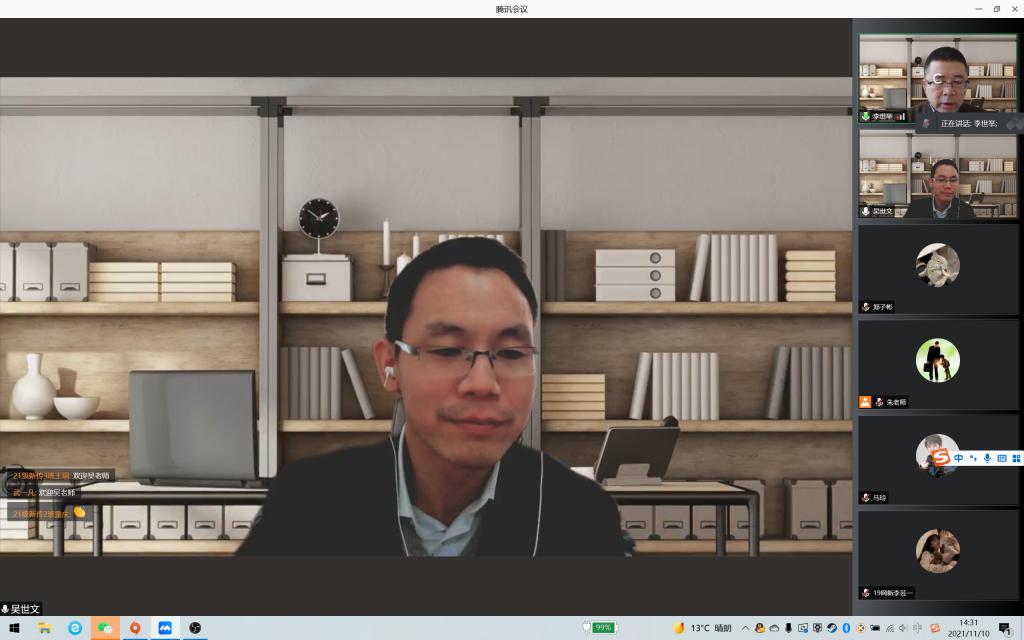
Task: Toggle the Sogou voice input microphone
Action: [987, 457]
